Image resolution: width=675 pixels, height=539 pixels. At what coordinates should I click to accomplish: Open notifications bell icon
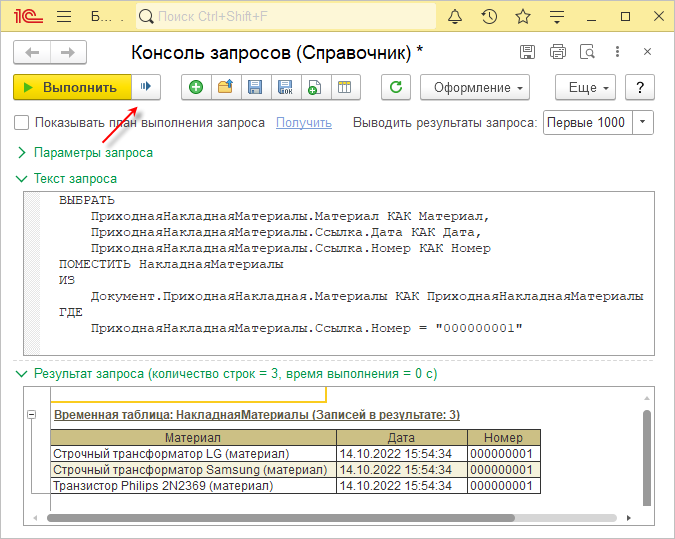(456, 17)
